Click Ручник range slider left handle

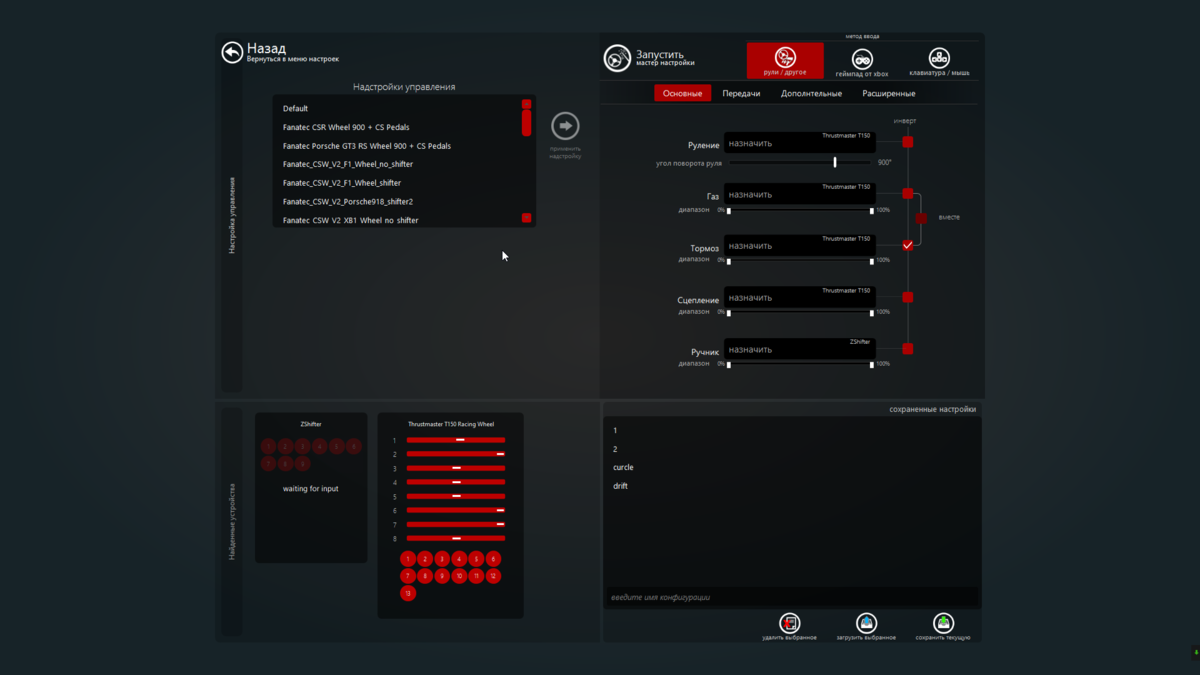click(x=729, y=364)
